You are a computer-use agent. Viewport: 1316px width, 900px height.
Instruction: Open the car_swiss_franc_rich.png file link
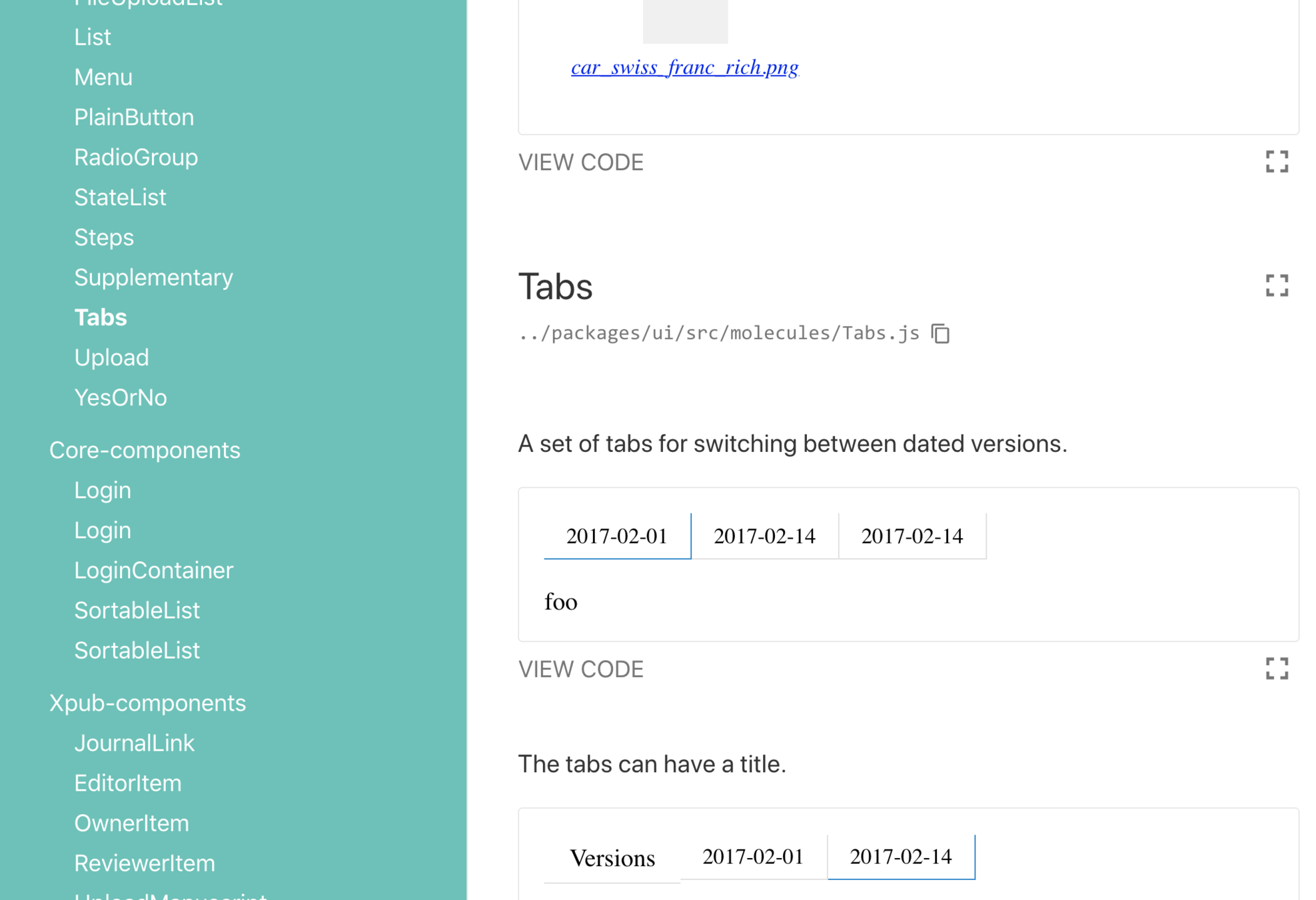point(684,67)
